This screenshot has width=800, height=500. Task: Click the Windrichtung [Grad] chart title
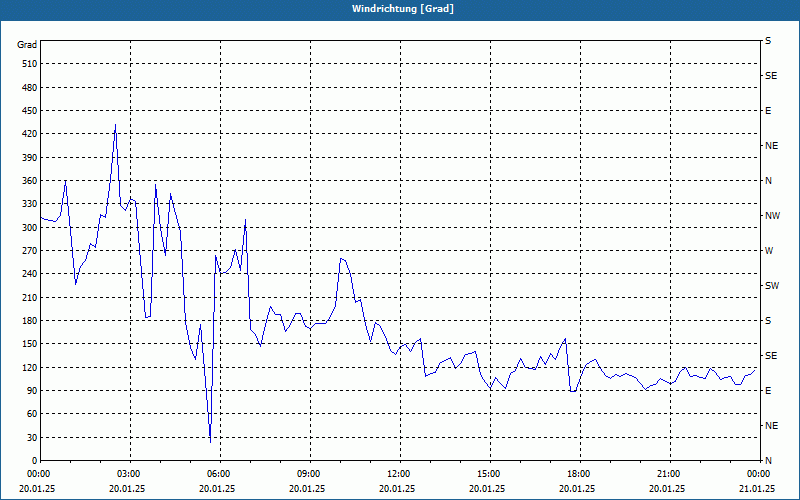click(403, 9)
